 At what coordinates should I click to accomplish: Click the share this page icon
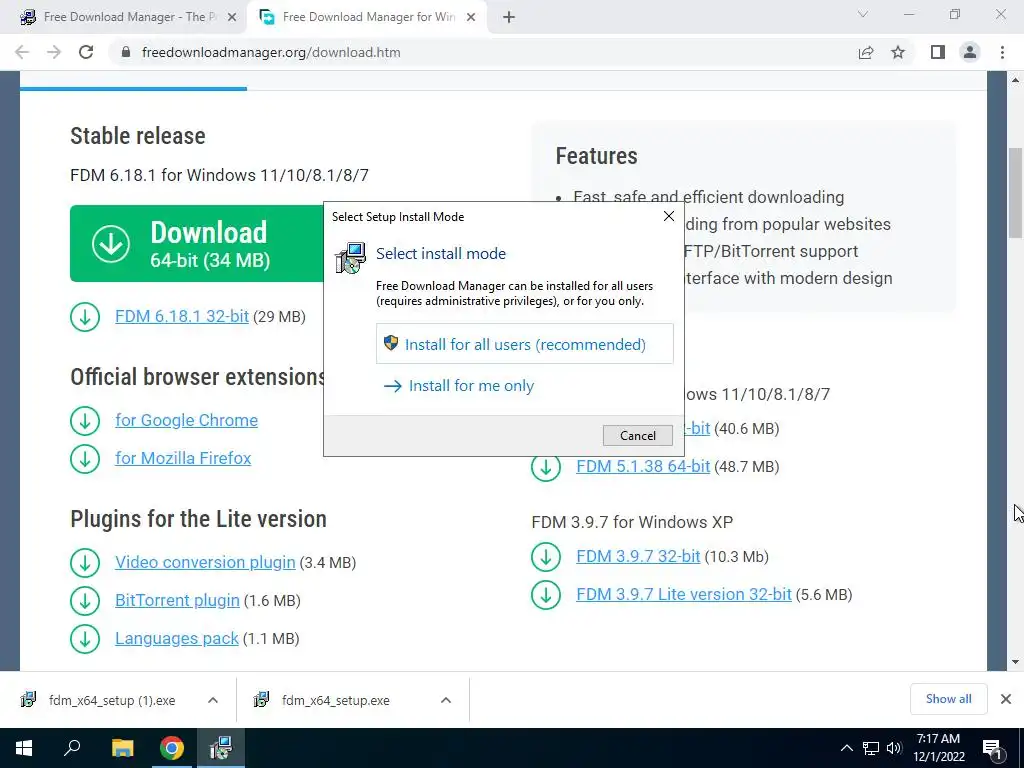pyautogui.click(x=866, y=53)
